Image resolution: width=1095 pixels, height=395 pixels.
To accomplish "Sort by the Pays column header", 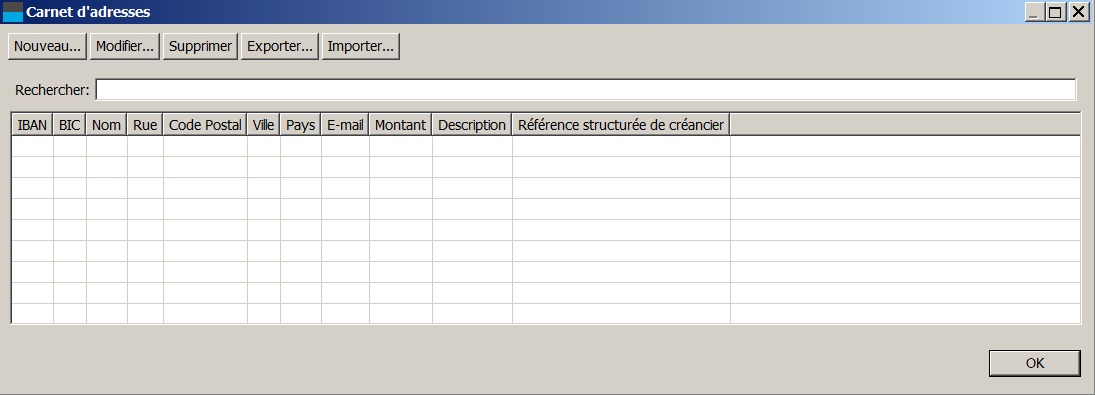I will coord(301,125).
